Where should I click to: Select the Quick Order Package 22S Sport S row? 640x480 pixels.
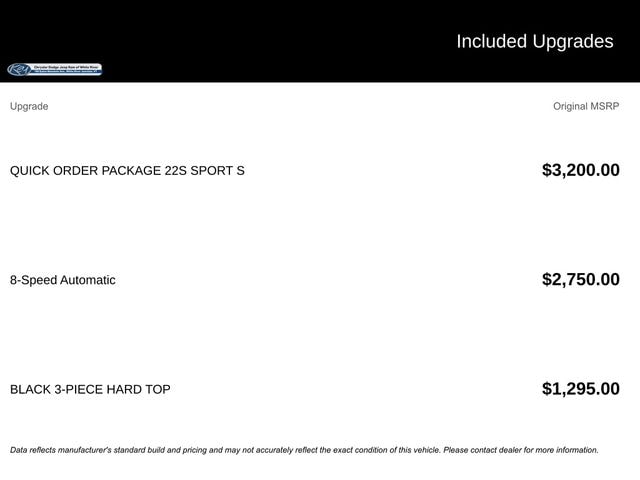click(127, 170)
